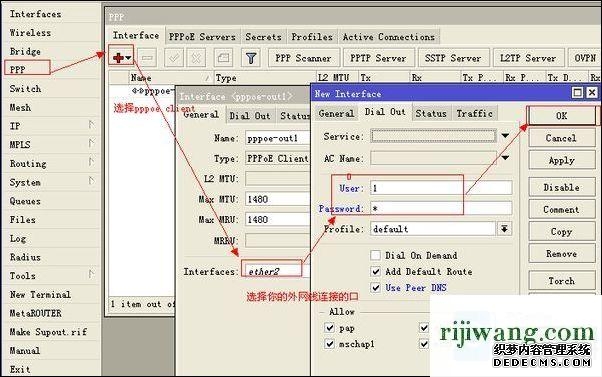The image size is (602, 377).
Task: Open the Interface tab in PPP window
Action: tap(136, 35)
